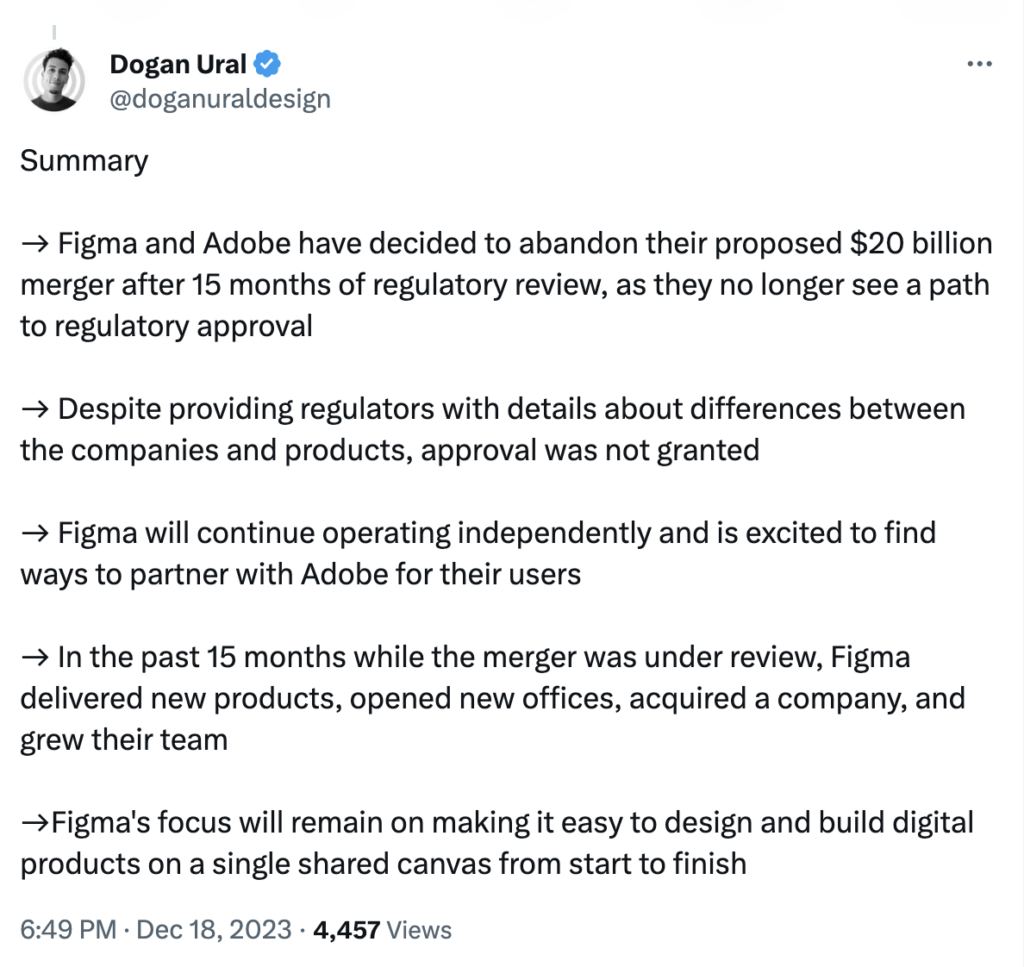Click the arrow before 'Figma's focus will remain'
The height and width of the screenshot is (967, 1024).
click(35, 823)
